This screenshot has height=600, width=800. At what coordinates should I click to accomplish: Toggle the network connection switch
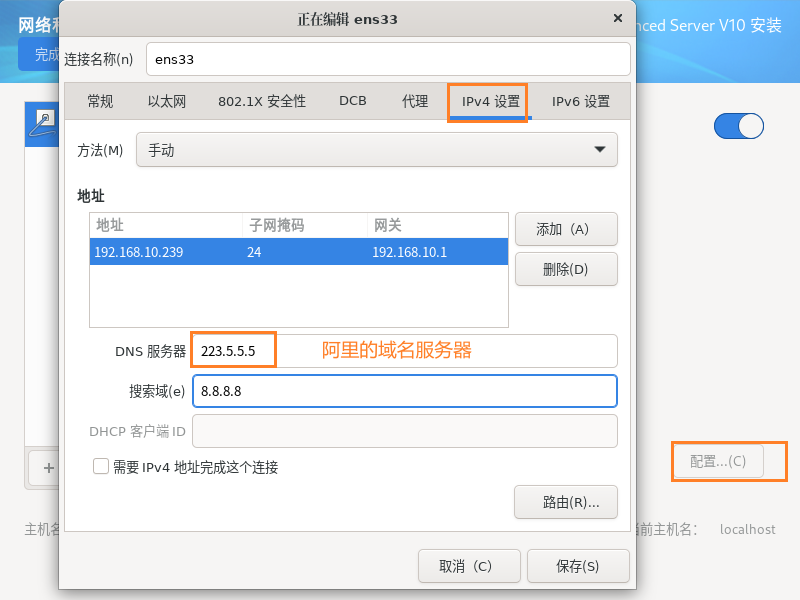[x=738, y=126]
